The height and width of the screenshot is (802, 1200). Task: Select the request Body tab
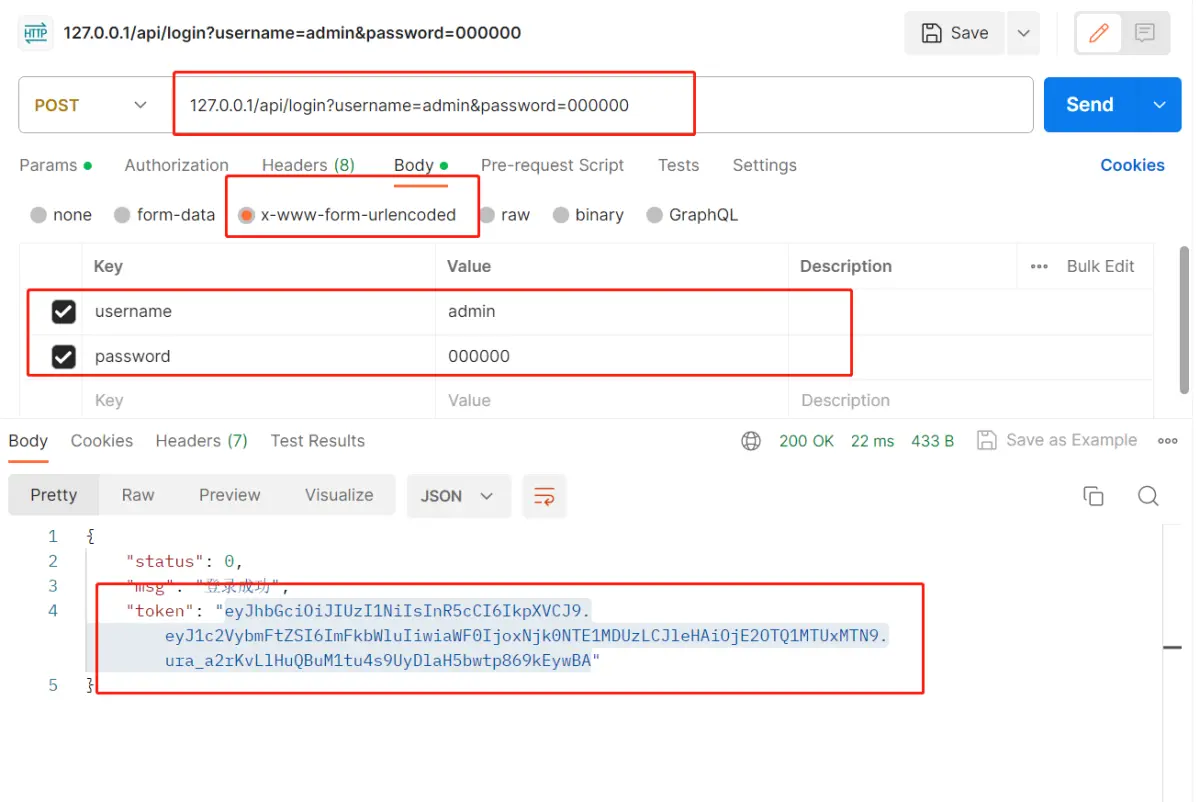[420, 166]
